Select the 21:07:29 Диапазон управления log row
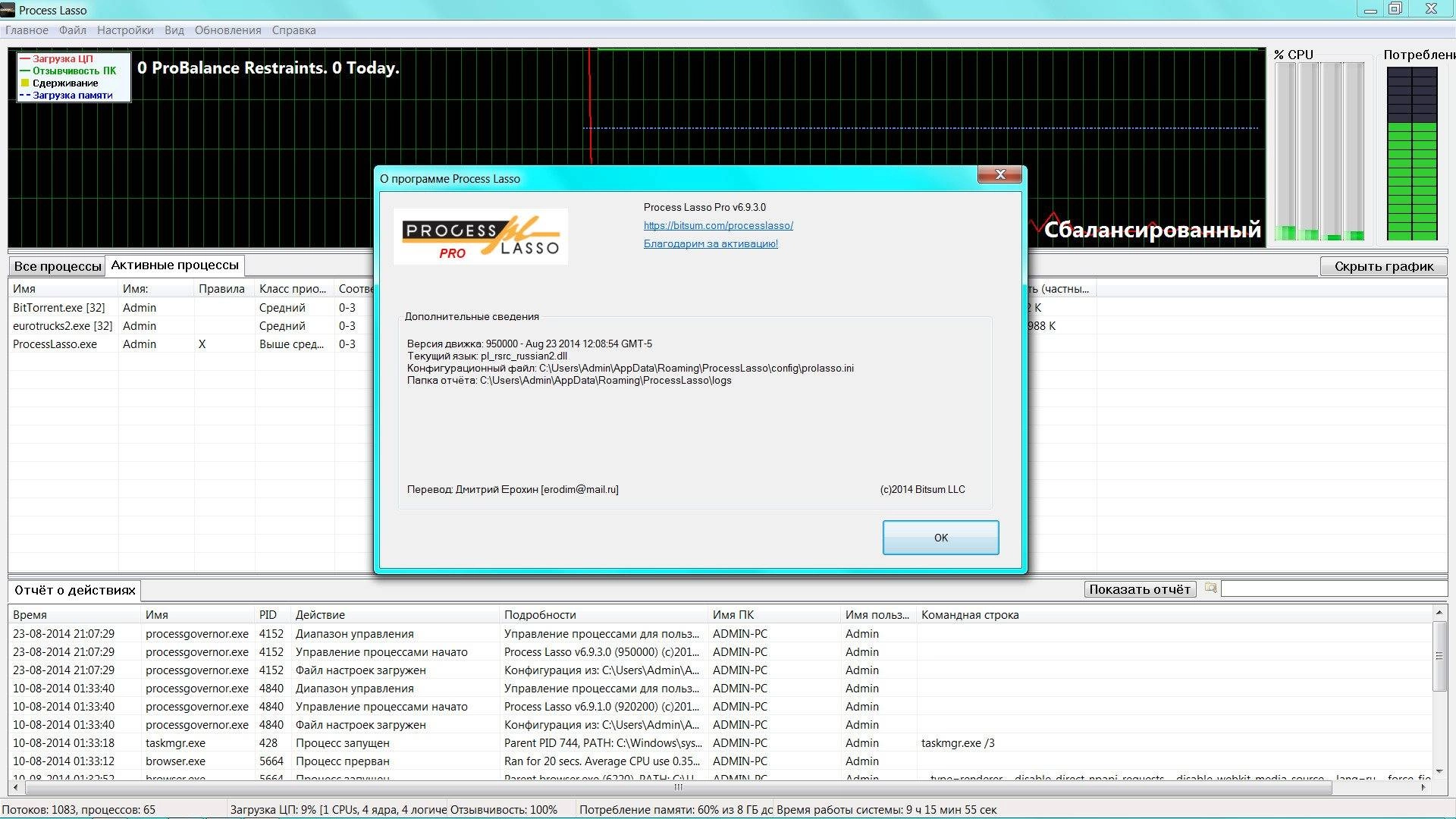Viewport: 1456px width, 819px height. 720,634
